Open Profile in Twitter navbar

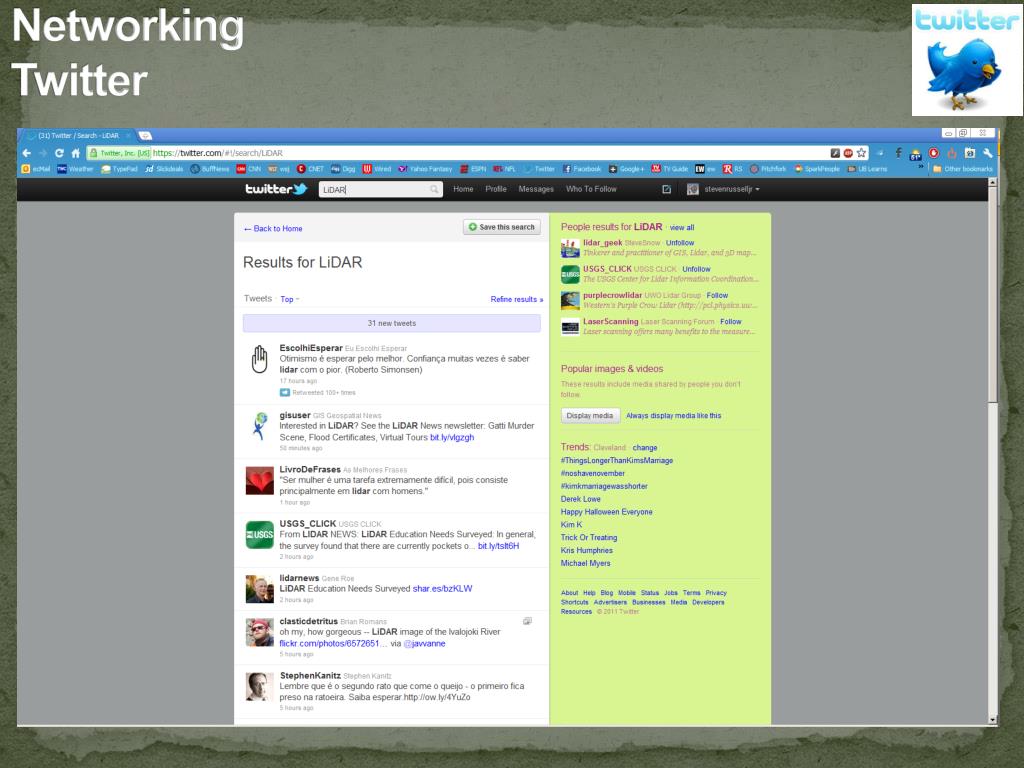coord(496,189)
